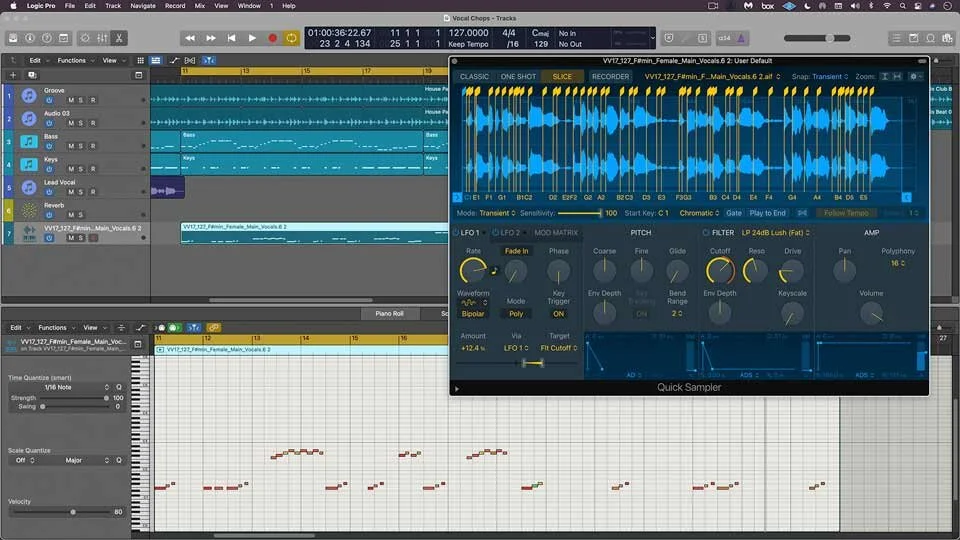Image resolution: width=960 pixels, height=540 pixels.
Task: Open the Chromatic mapping dropdown
Action: coord(699,213)
